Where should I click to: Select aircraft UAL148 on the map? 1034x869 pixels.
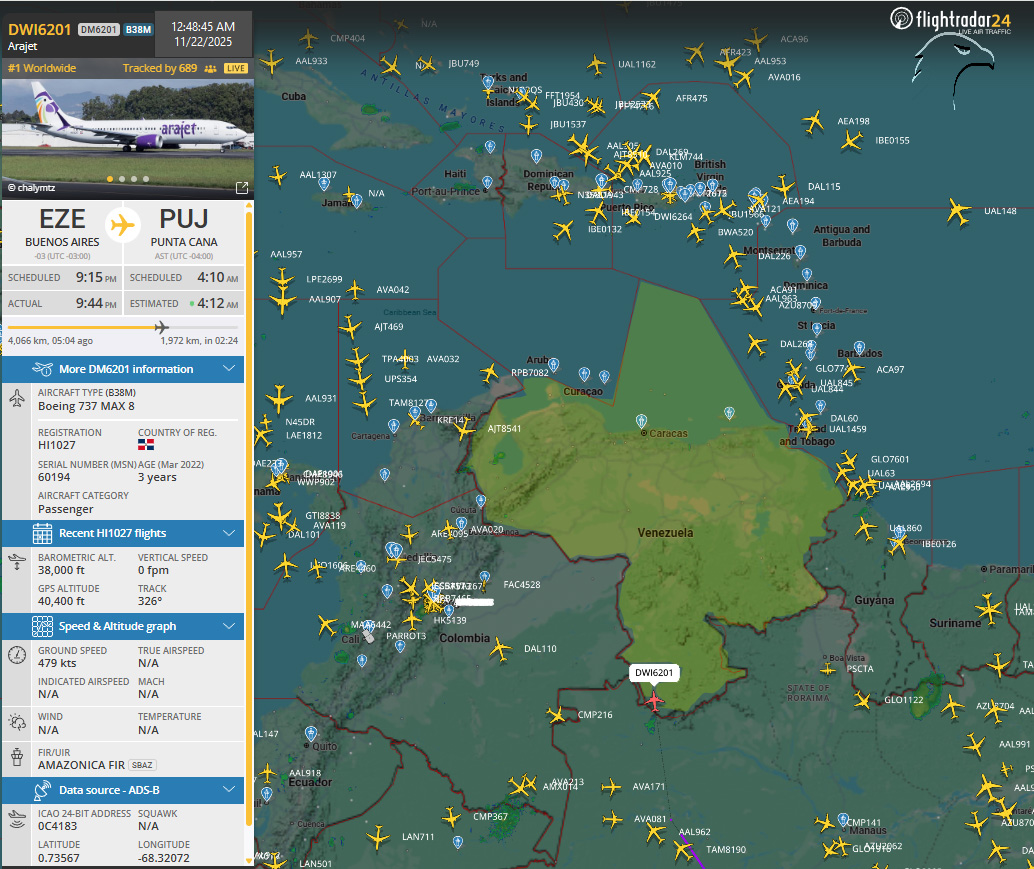pos(958,212)
